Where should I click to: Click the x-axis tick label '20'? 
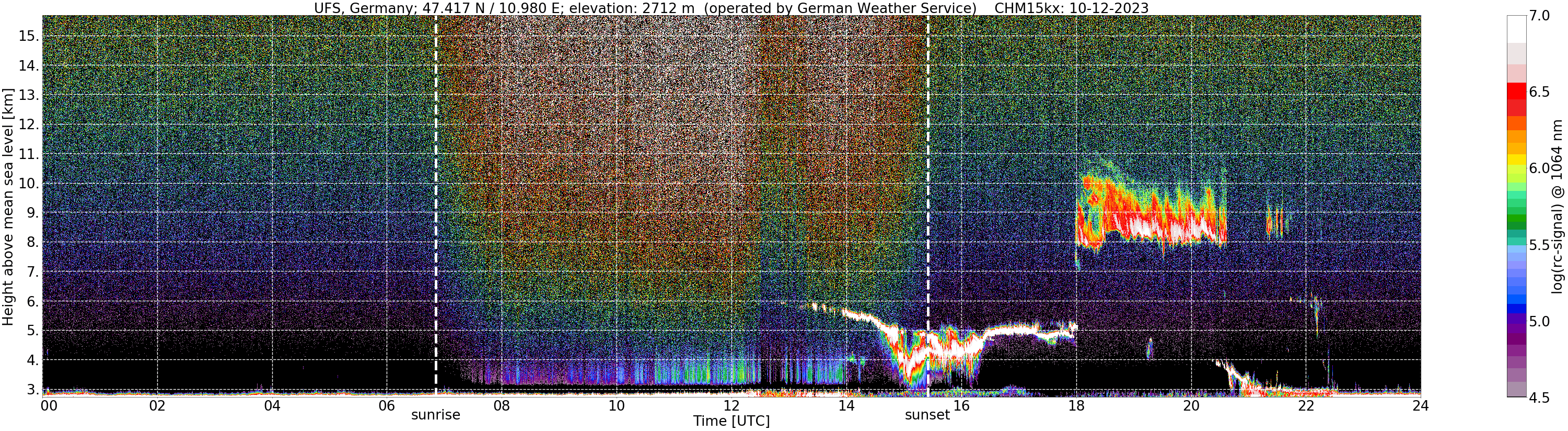[1191, 405]
